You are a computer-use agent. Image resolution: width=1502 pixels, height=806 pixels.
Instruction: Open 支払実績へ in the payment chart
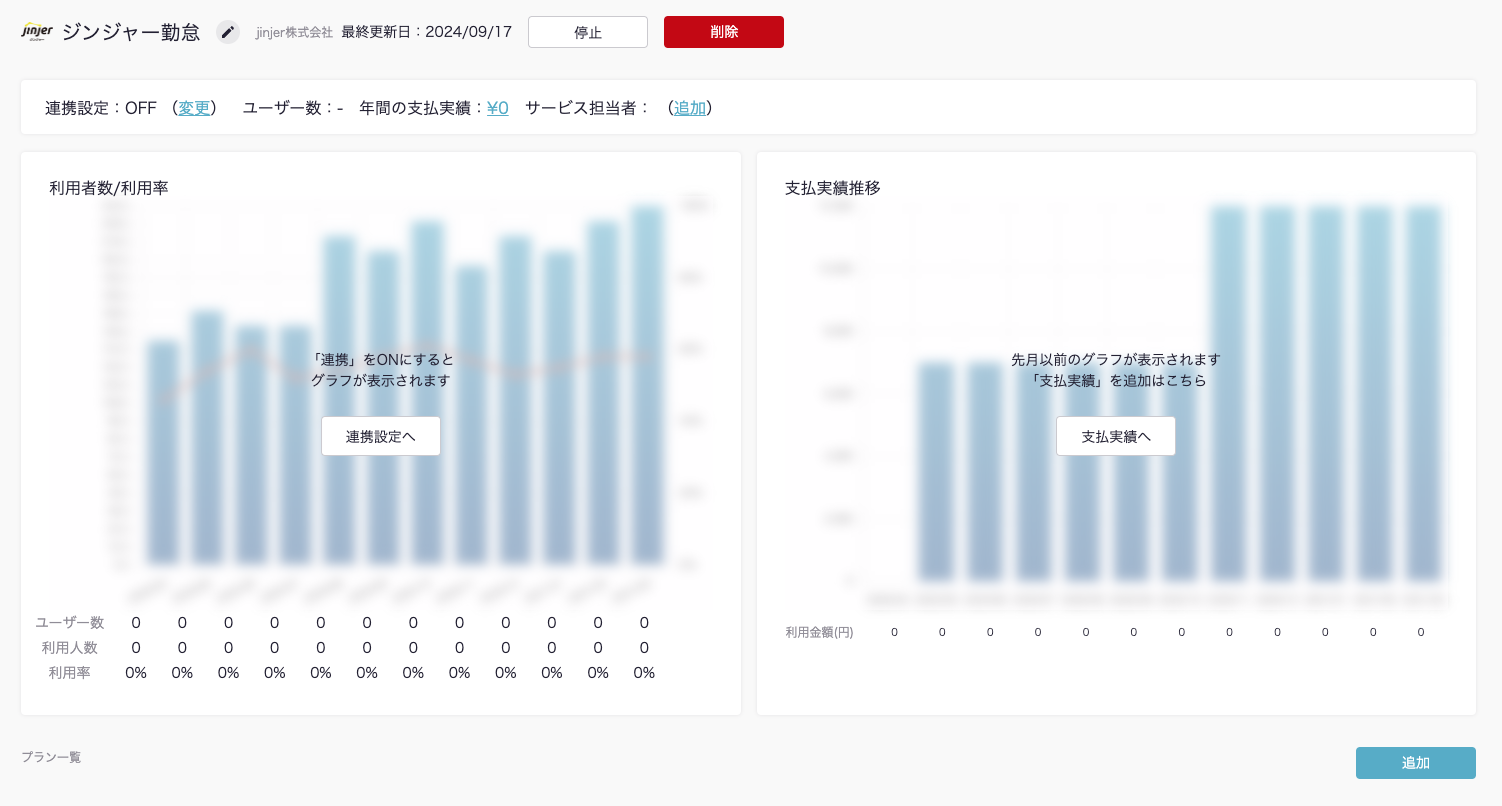tap(1115, 436)
